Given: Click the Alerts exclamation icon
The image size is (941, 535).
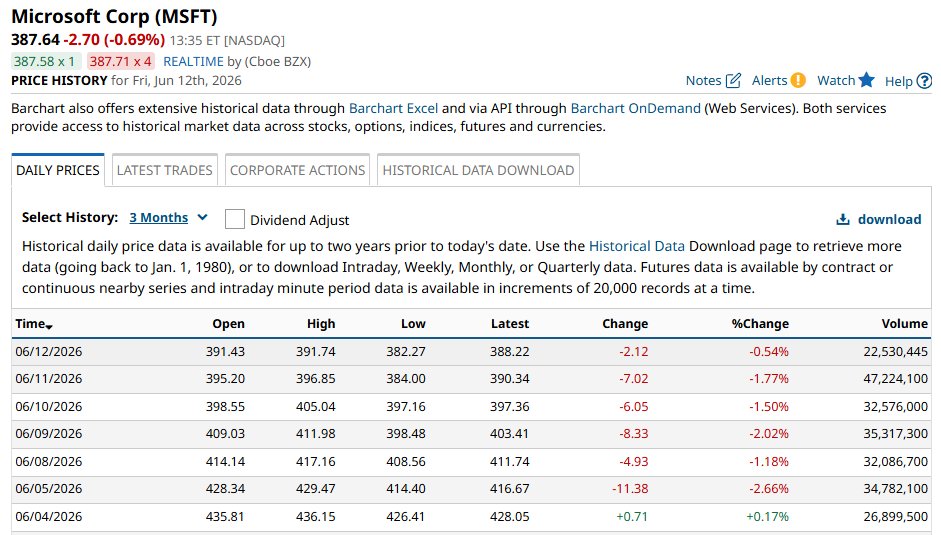Looking at the screenshot, I should [x=798, y=80].
